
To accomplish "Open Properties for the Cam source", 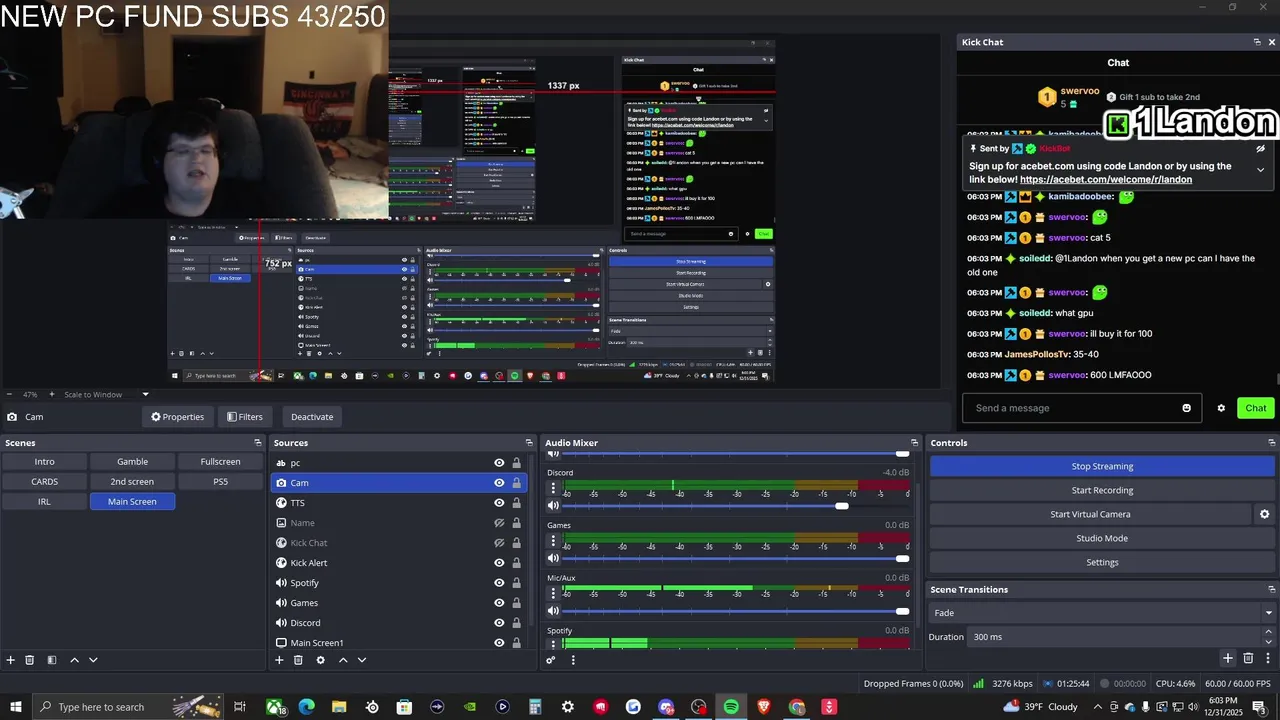I will click(x=177, y=417).
